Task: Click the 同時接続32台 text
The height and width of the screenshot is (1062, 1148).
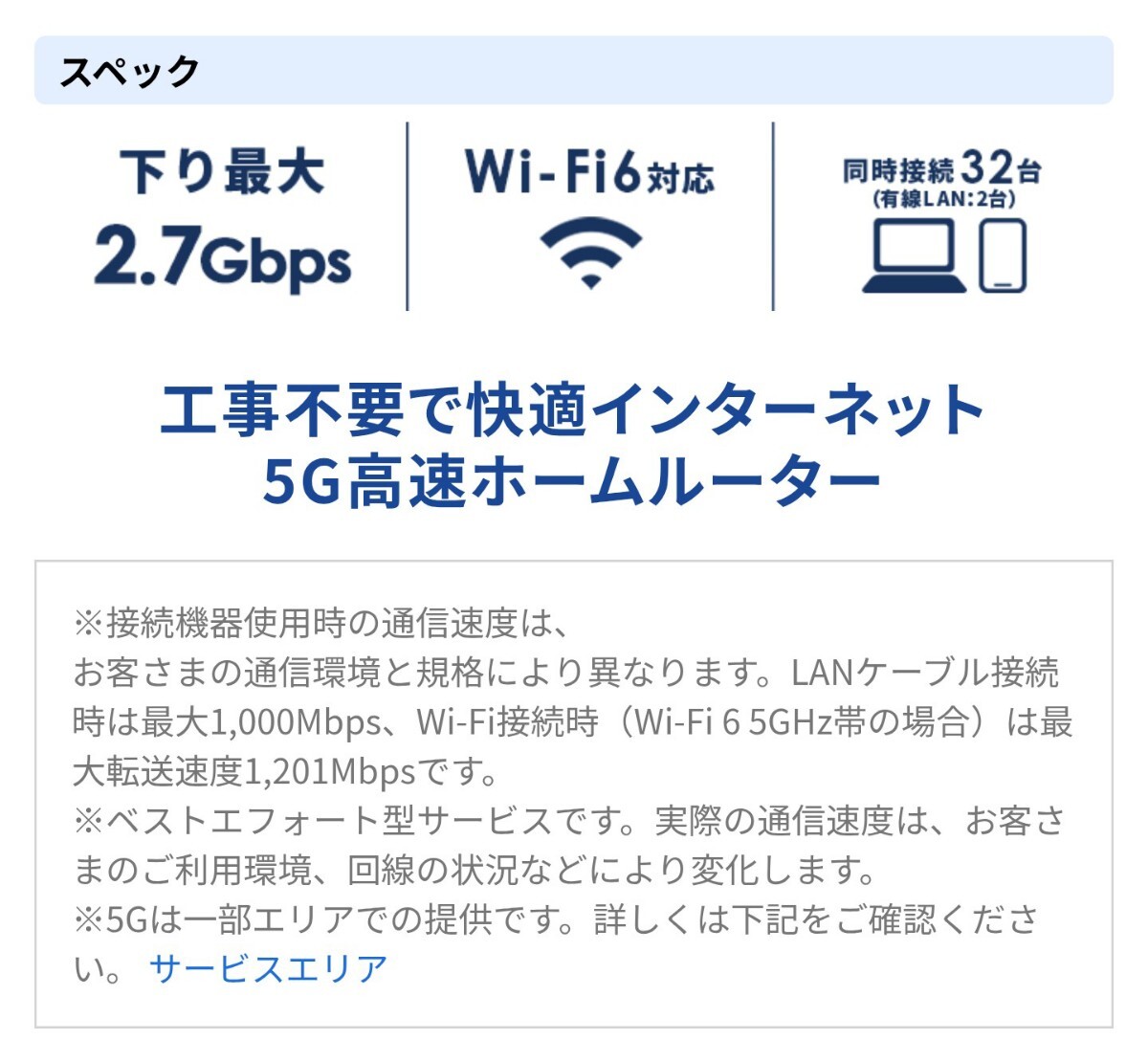Action: pyautogui.click(x=941, y=168)
